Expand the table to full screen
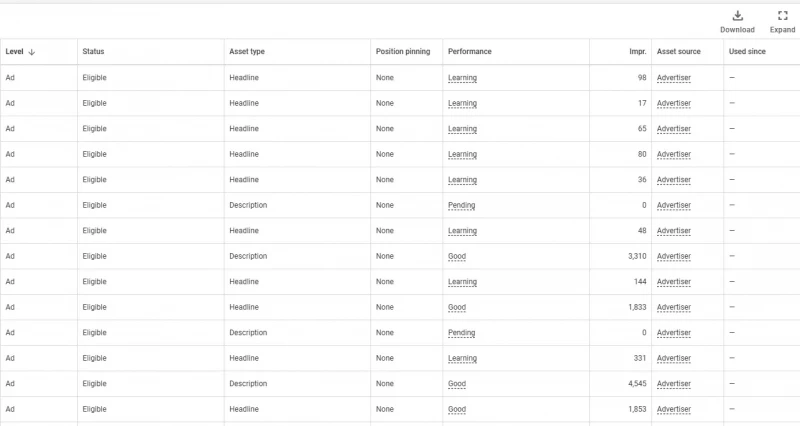Viewport: 800px width, 426px height. [x=782, y=21]
